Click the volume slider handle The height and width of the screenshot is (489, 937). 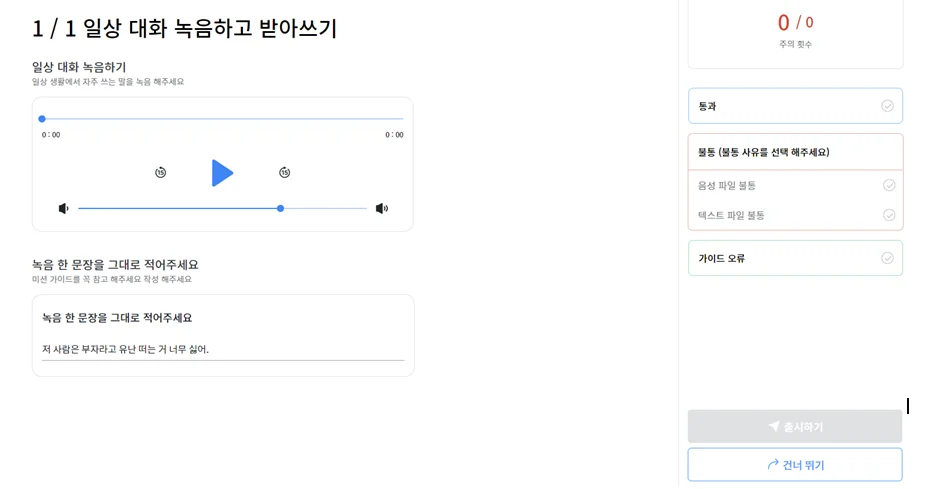(x=280, y=209)
